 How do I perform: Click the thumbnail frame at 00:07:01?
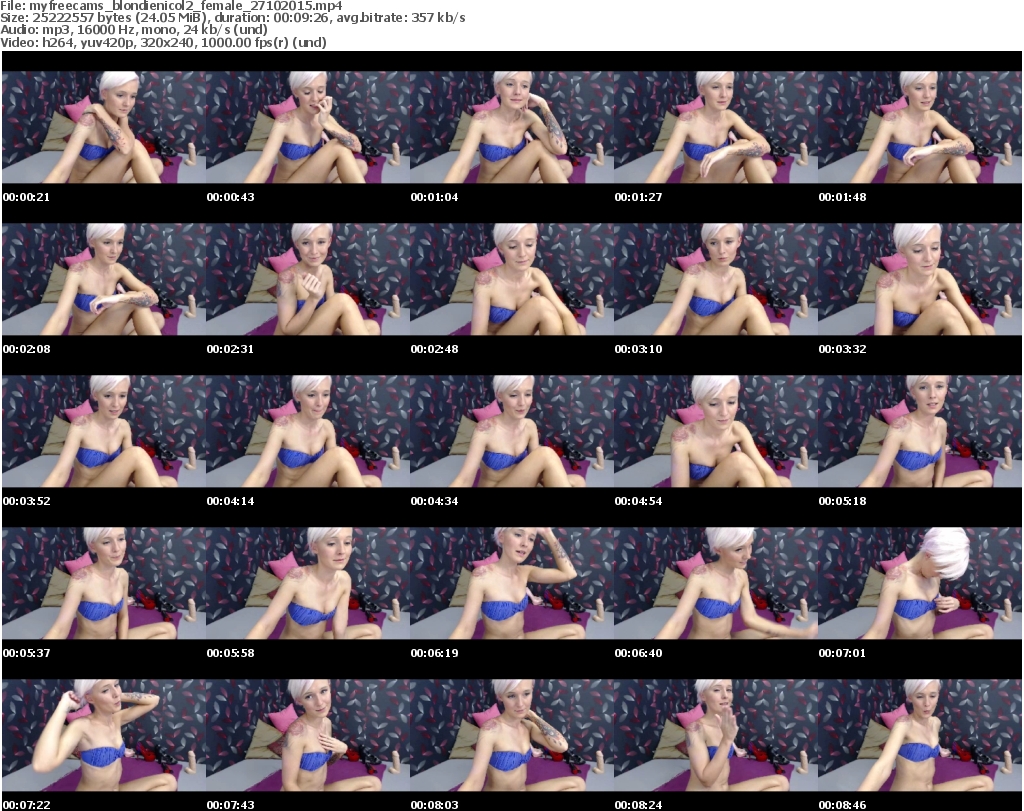click(x=920, y=584)
